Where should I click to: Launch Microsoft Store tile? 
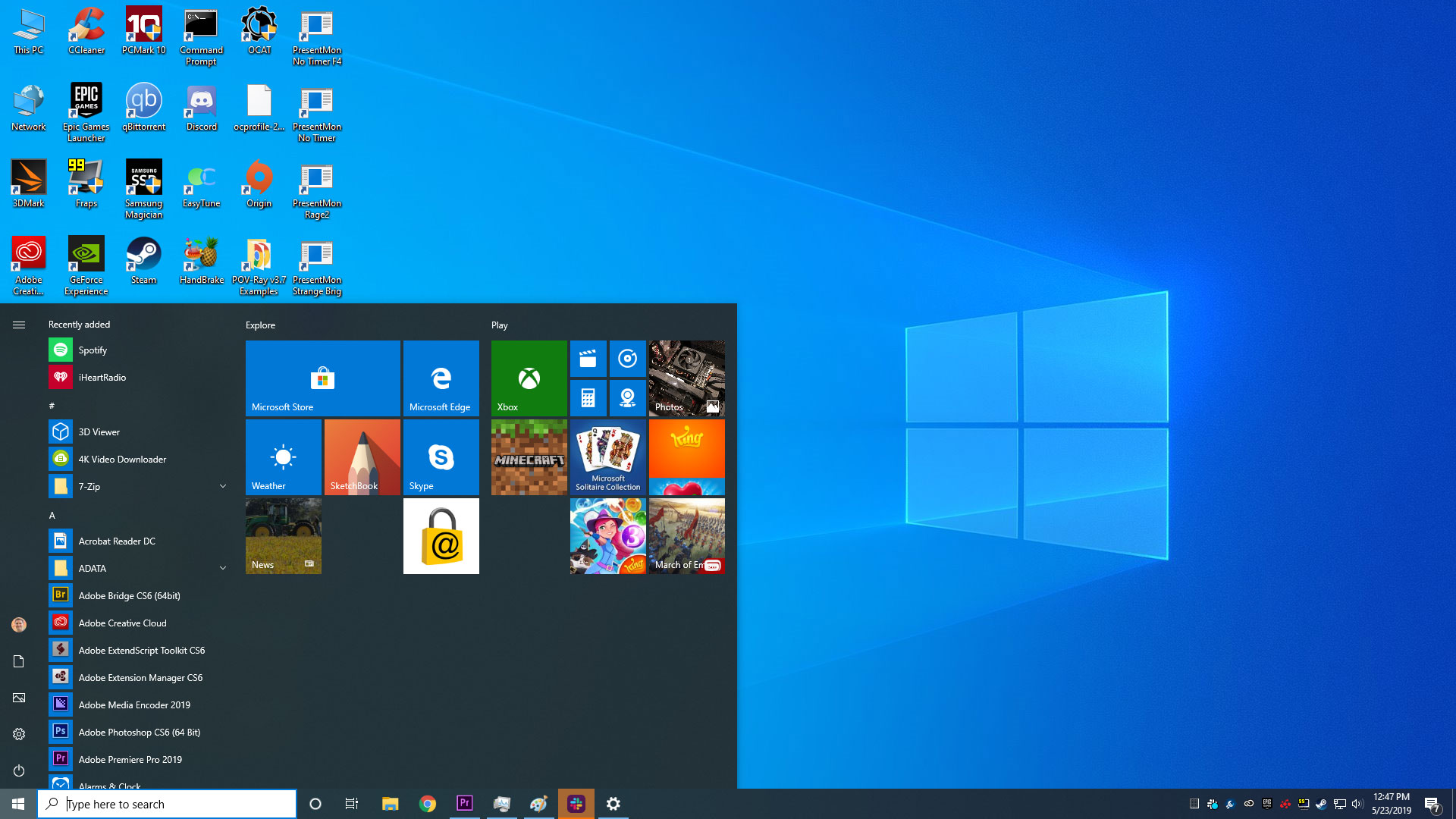(x=322, y=378)
